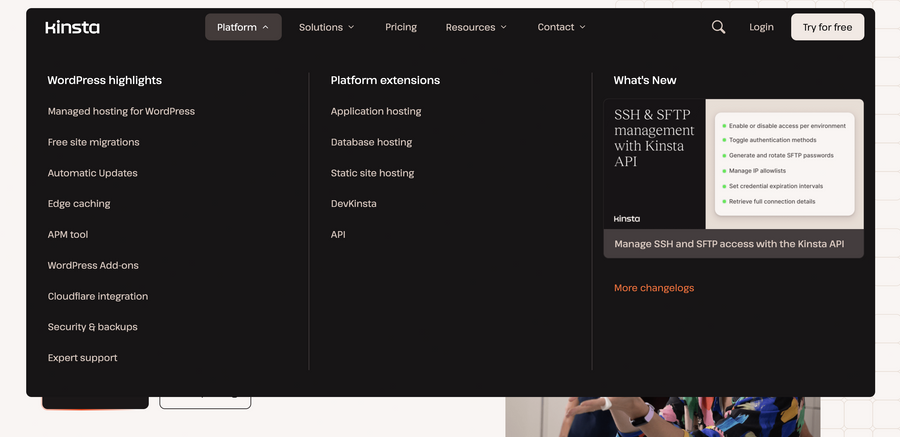
Task: Open the Edge caching page
Action: click(79, 204)
